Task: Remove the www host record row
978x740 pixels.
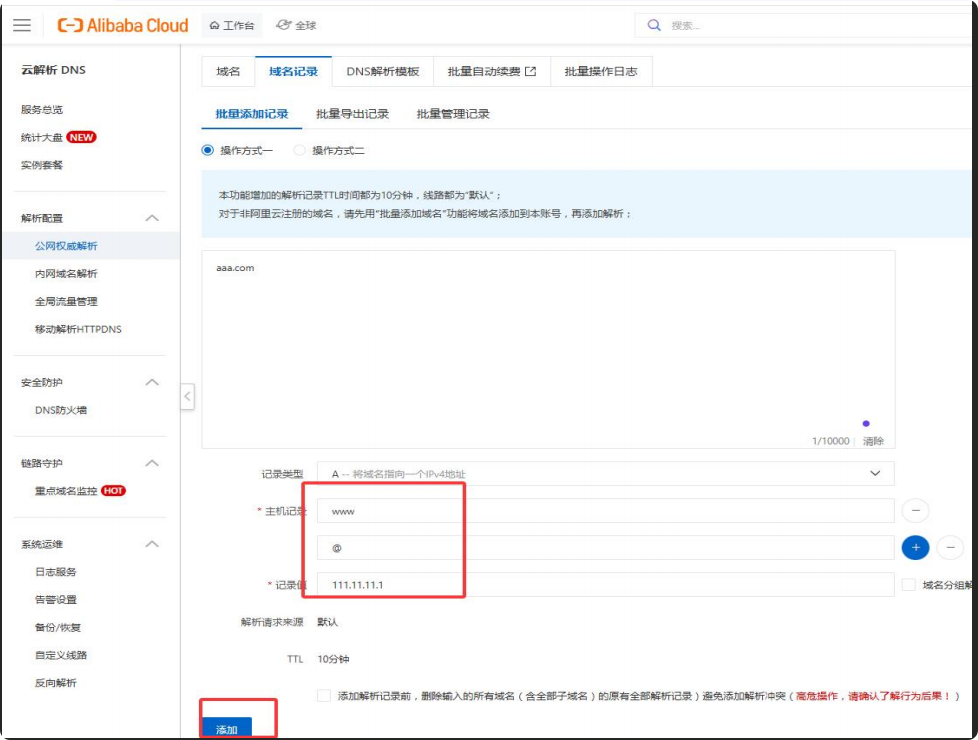Action: pos(915,511)
